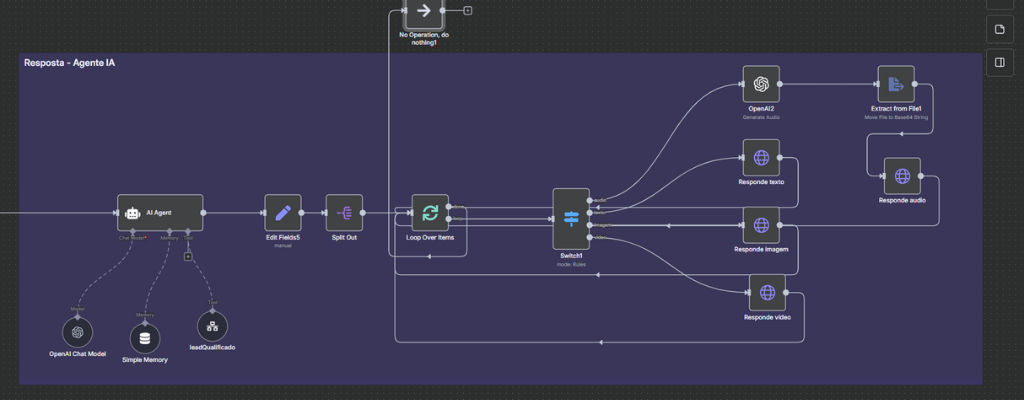
Task: Click the Responde texto globe node
Action: [761, 157]
